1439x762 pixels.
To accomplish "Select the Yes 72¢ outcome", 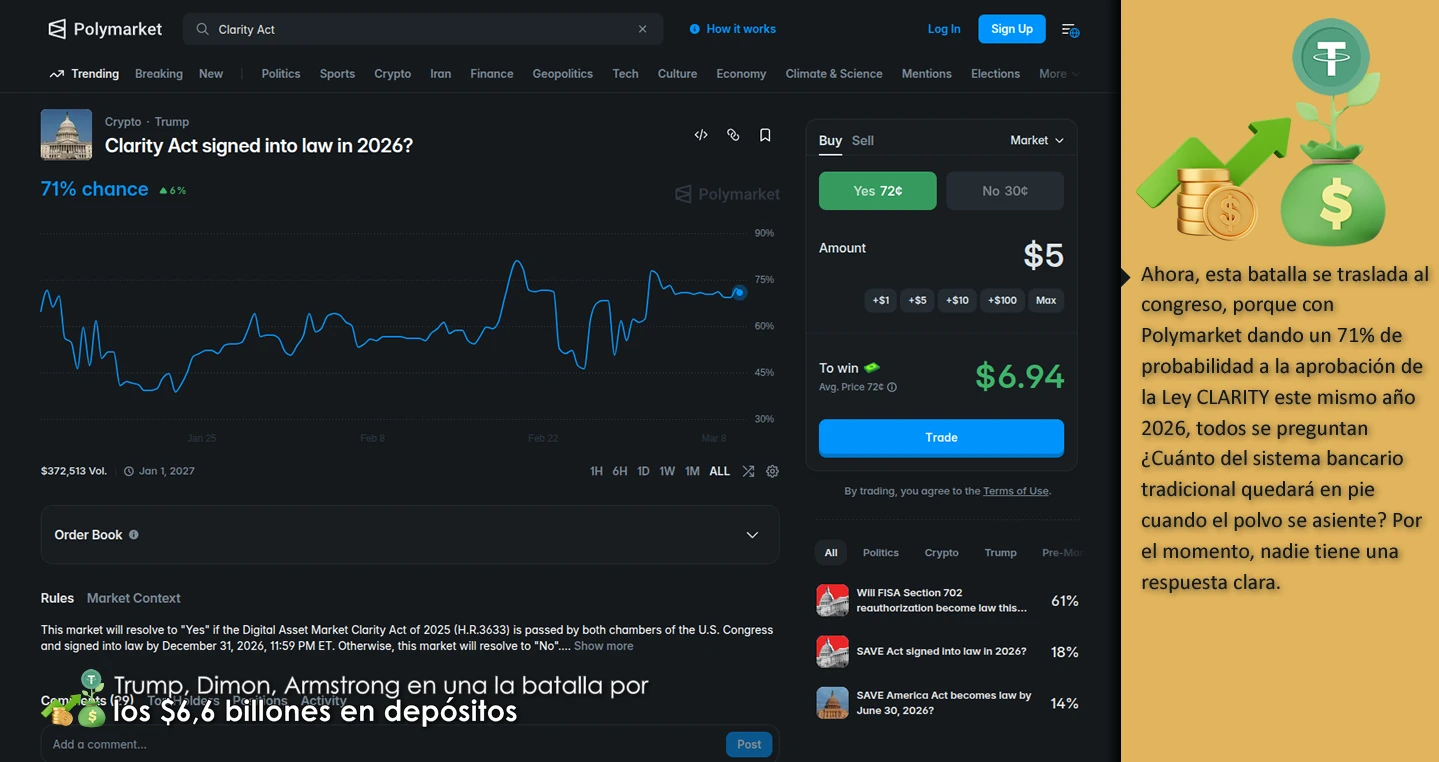I will tap(877, 191).
